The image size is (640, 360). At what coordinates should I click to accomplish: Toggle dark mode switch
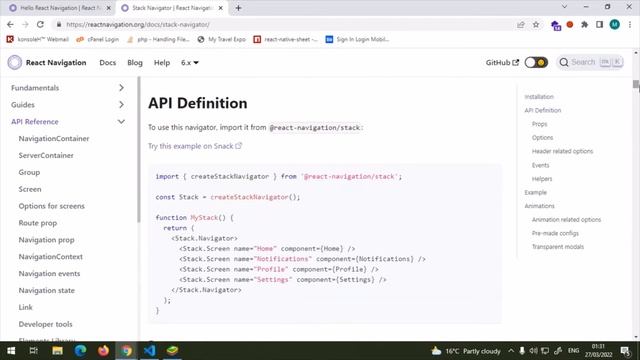536,62
